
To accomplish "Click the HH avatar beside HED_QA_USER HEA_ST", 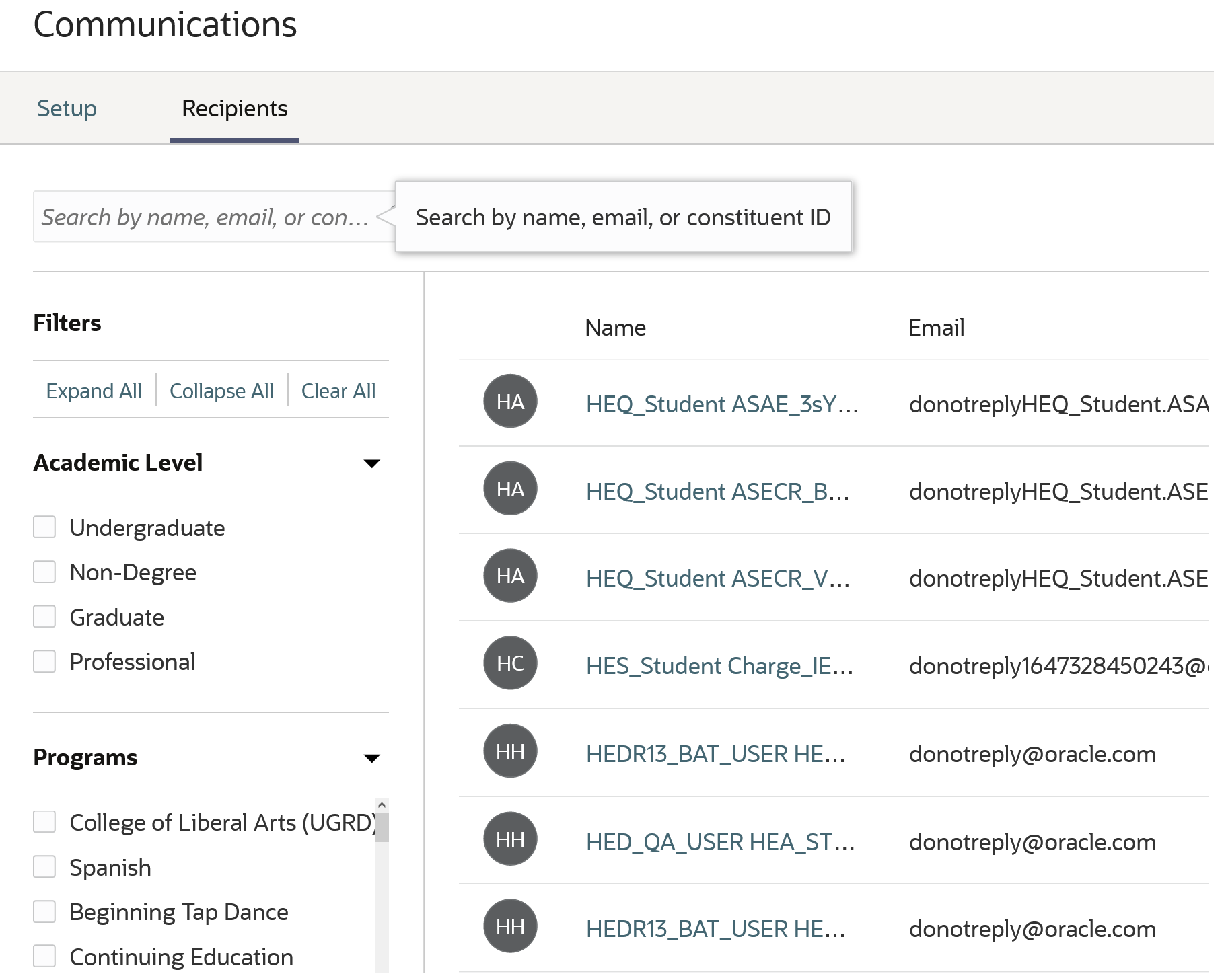I will (x=510, y=839).
